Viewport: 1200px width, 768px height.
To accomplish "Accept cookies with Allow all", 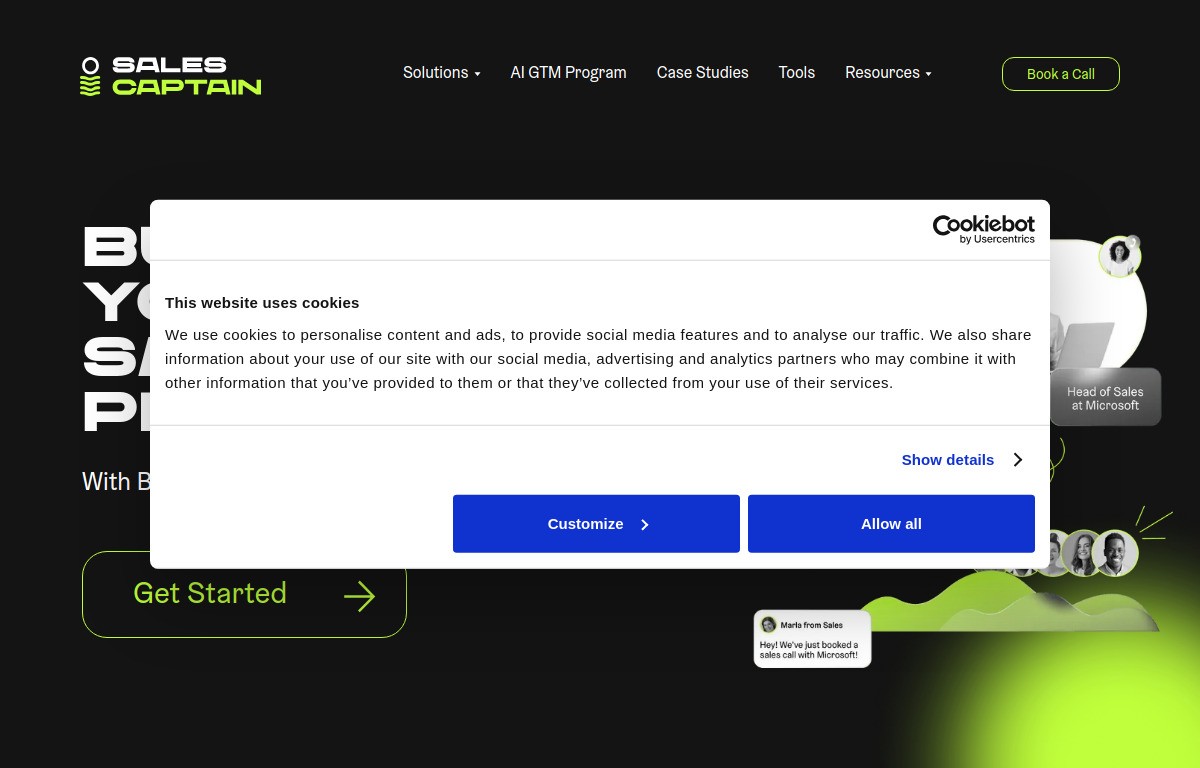I will [891, 524].
